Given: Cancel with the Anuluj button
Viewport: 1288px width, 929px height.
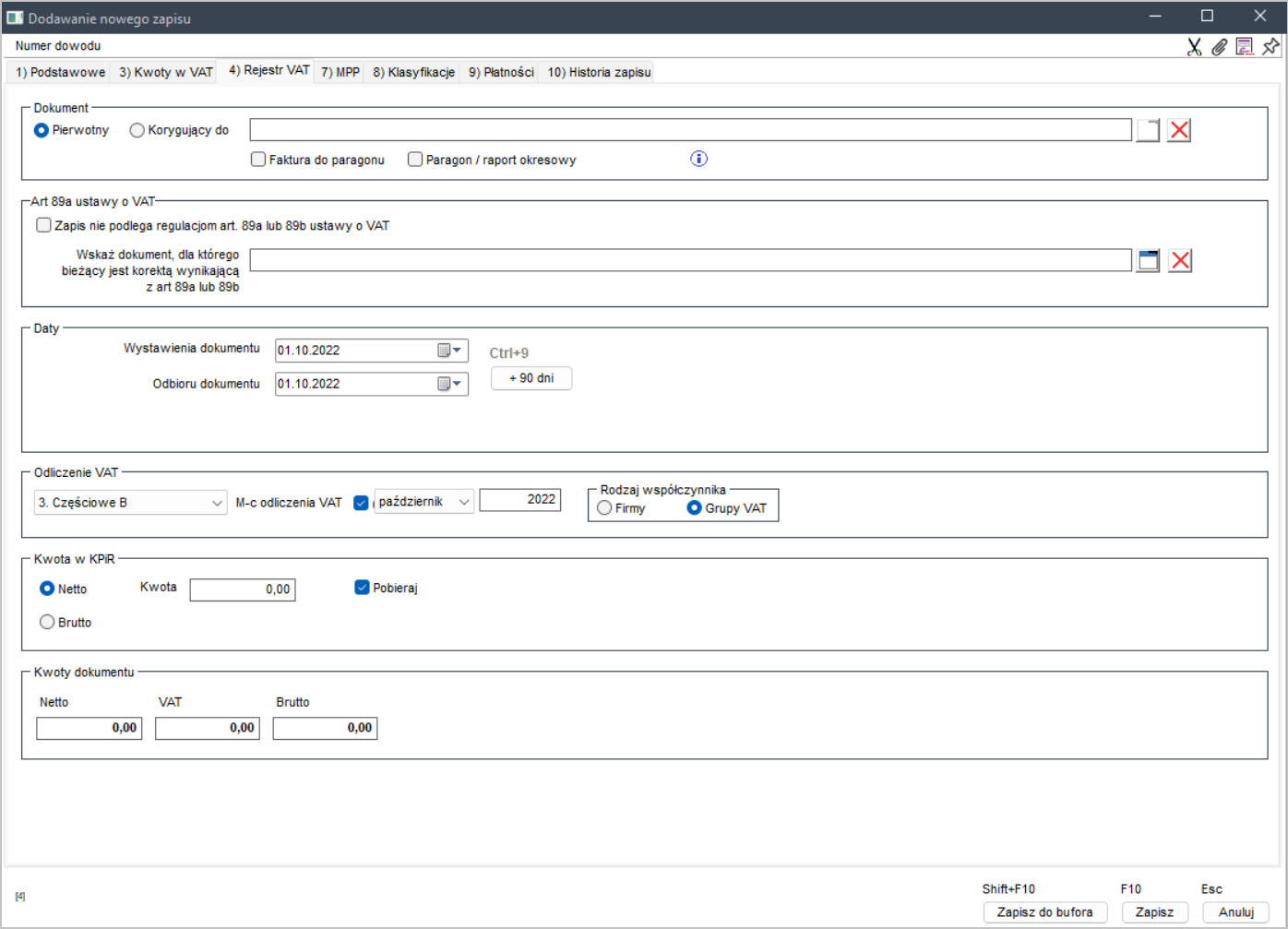Looking at the screenshot, I should [x=1236, y=912].
